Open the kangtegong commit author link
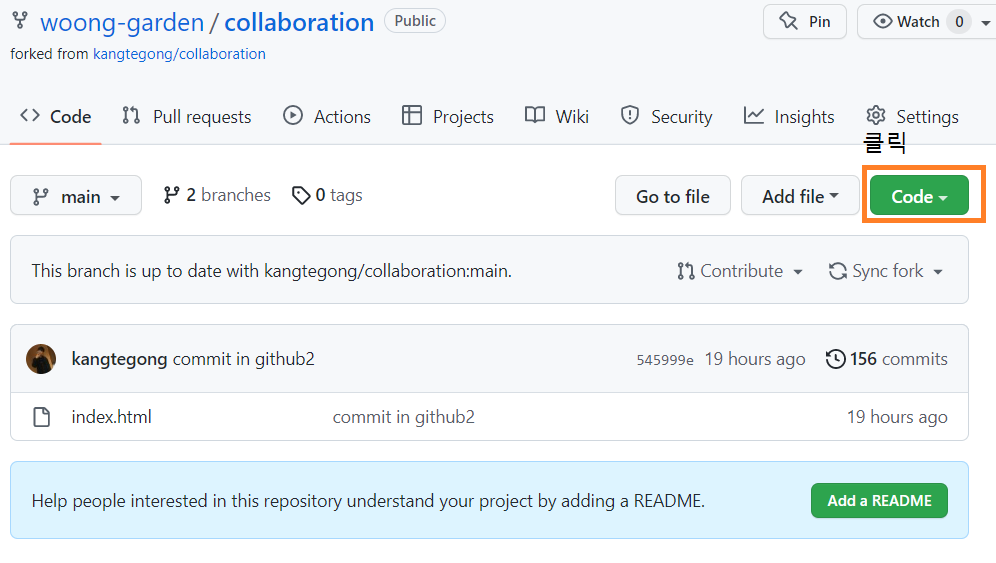996x563 pixels. [119, 359]
